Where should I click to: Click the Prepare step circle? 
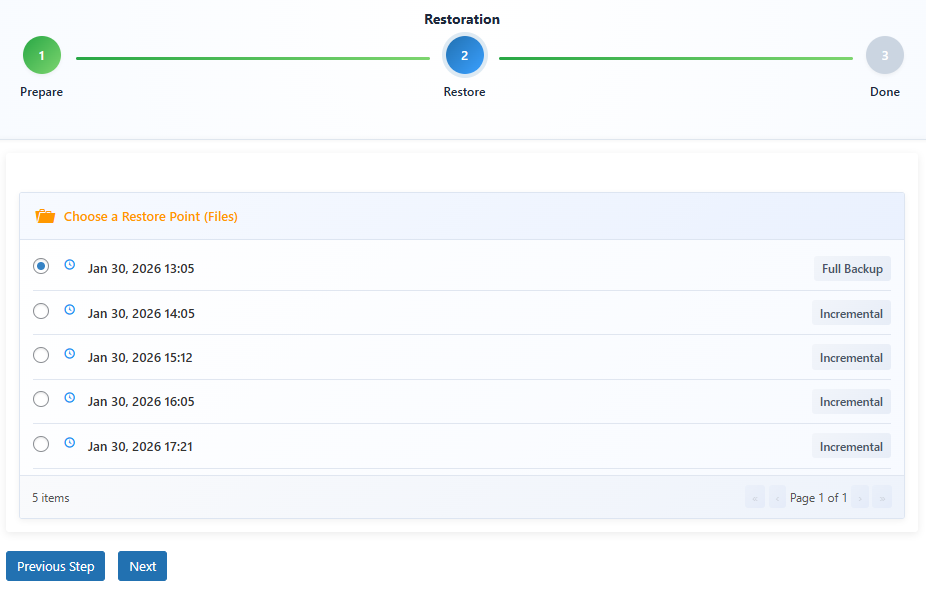[x=41, y=55]
